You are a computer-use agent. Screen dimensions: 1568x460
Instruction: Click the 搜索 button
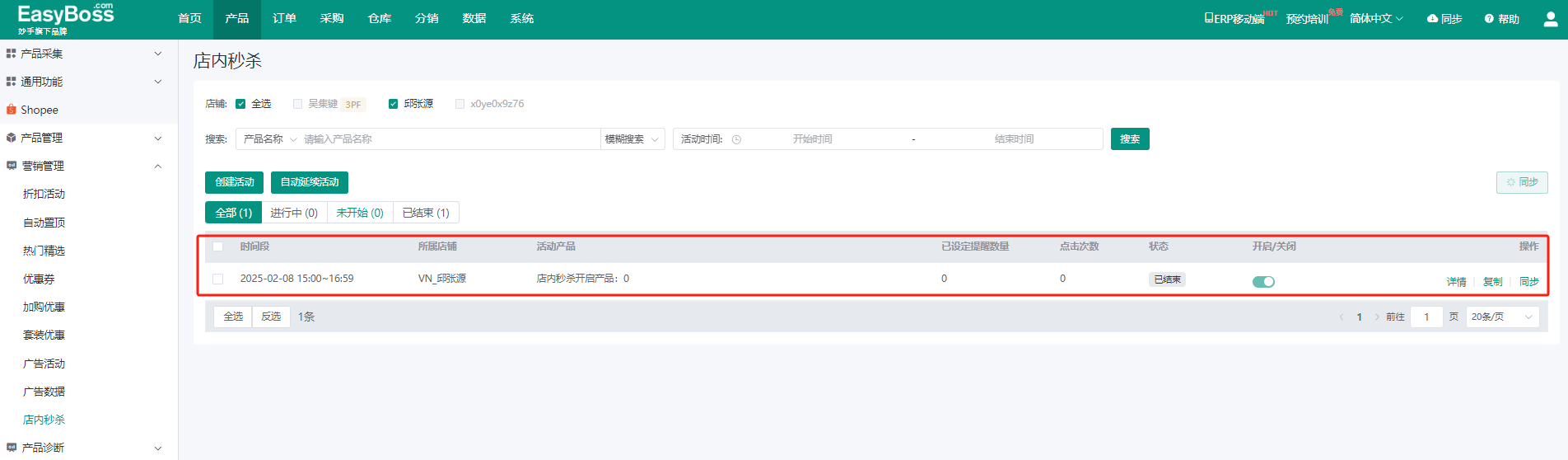pyautogui.click(x=1130, y=139)
